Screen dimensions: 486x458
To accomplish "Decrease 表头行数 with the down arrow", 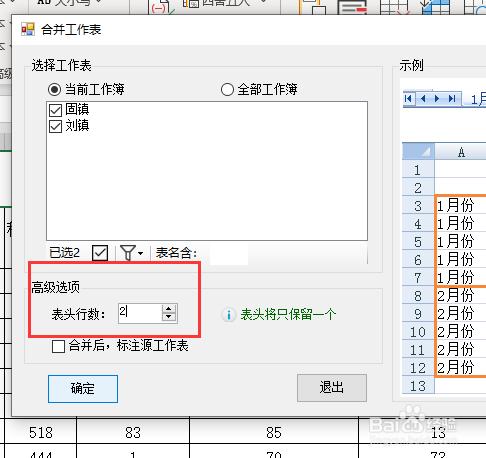I will [x=169, y=317].
